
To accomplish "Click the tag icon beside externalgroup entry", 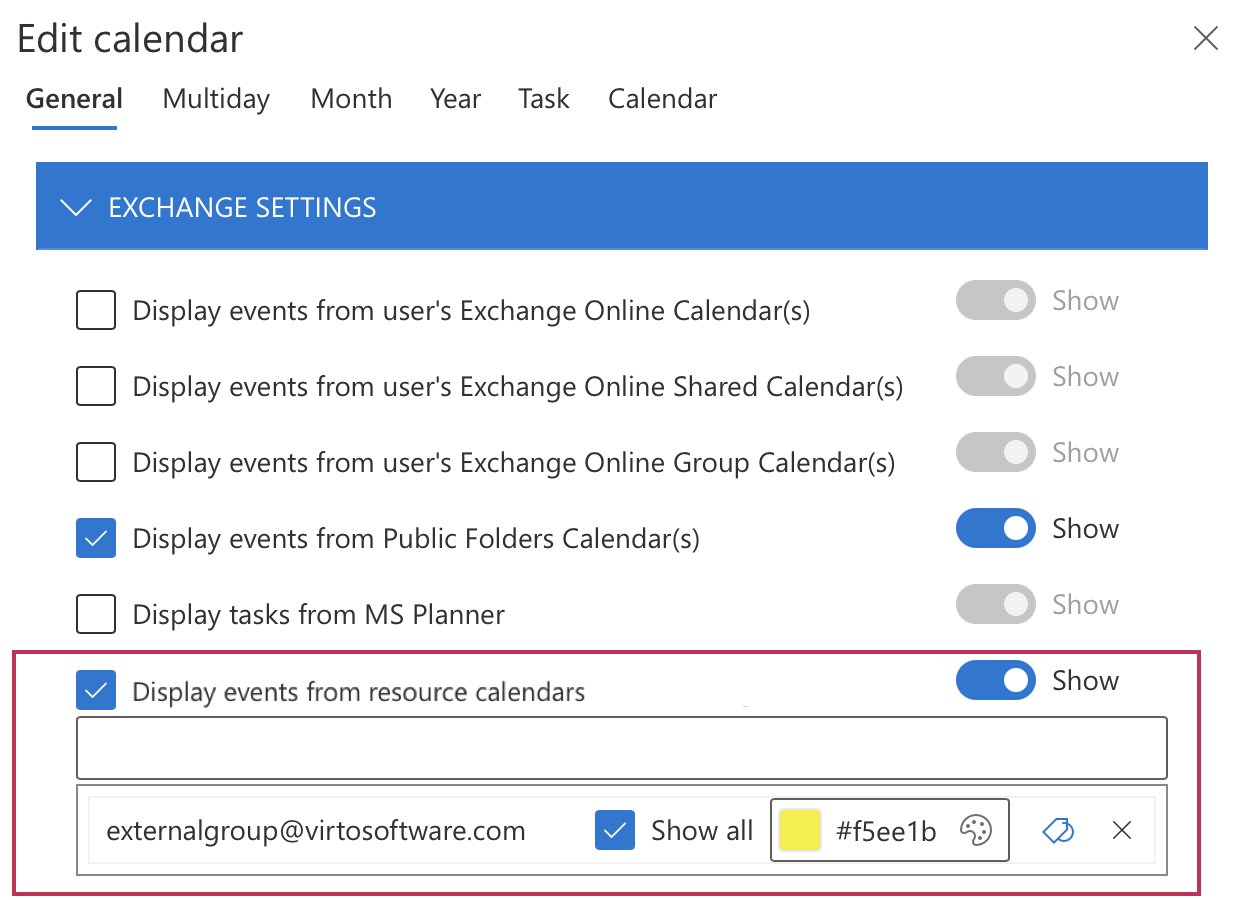I will coord(1058,830).
